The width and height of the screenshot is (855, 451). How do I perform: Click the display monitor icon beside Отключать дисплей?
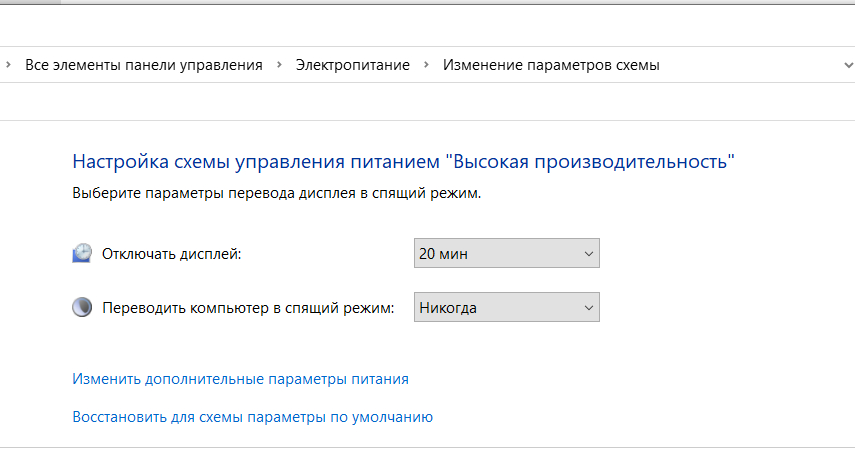pyautogui.click(x=82, y=254)
